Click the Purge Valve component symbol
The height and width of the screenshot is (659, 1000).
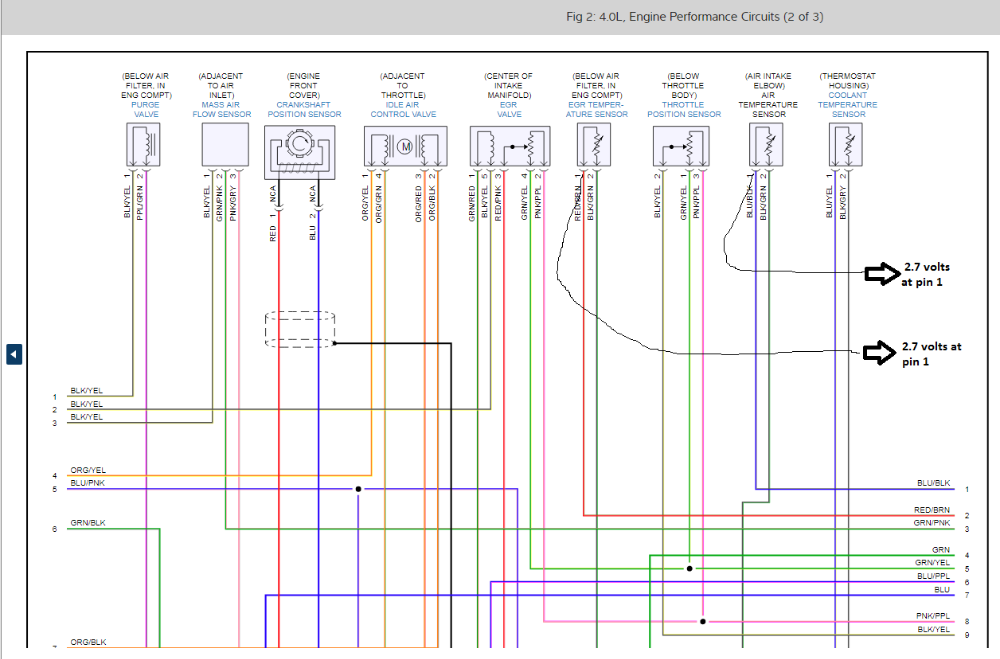coord(145,147)
